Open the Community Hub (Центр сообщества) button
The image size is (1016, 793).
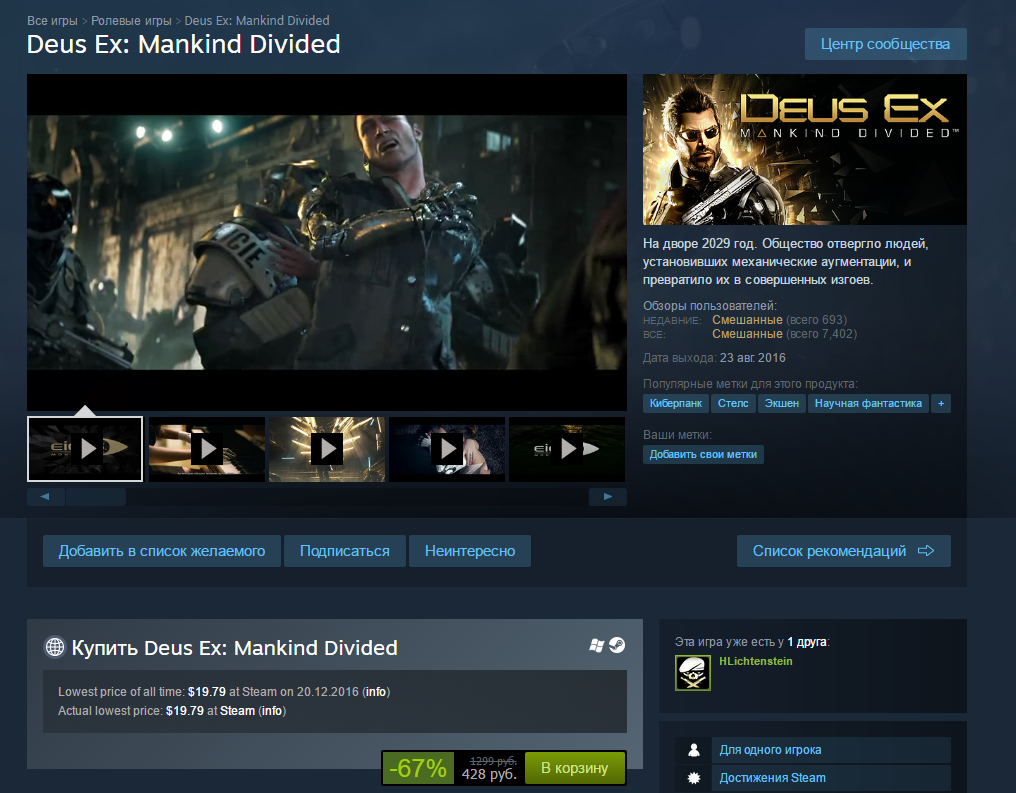click(885, 44)
